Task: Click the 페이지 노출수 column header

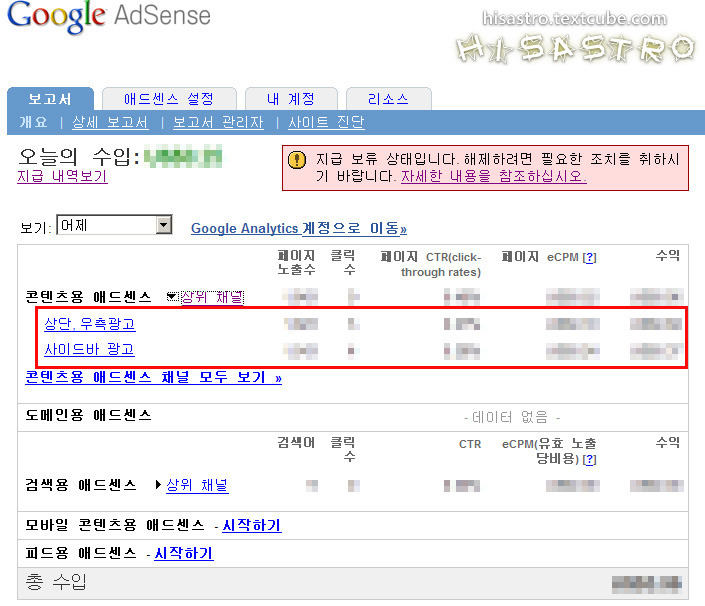Action: pos(296,263)
